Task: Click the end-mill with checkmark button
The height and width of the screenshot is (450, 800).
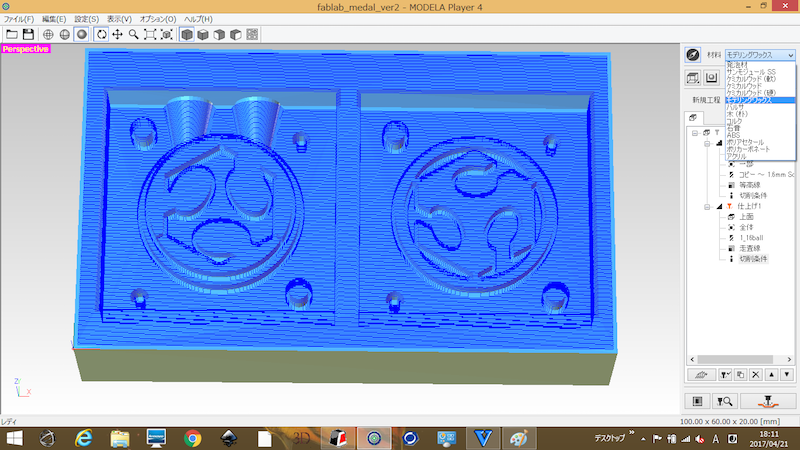Action: [x=725, y=374]
